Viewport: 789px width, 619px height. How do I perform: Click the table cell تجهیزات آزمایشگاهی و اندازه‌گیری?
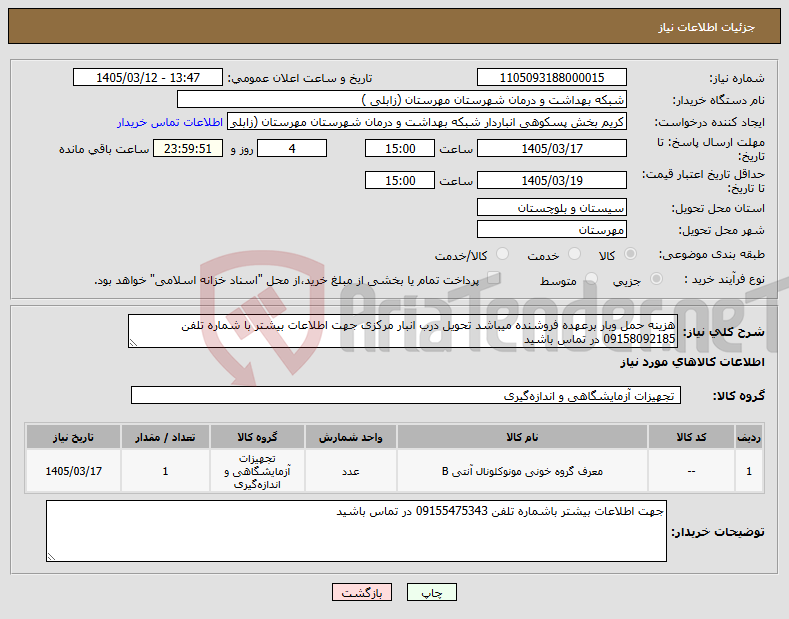(x=257, y=472)
